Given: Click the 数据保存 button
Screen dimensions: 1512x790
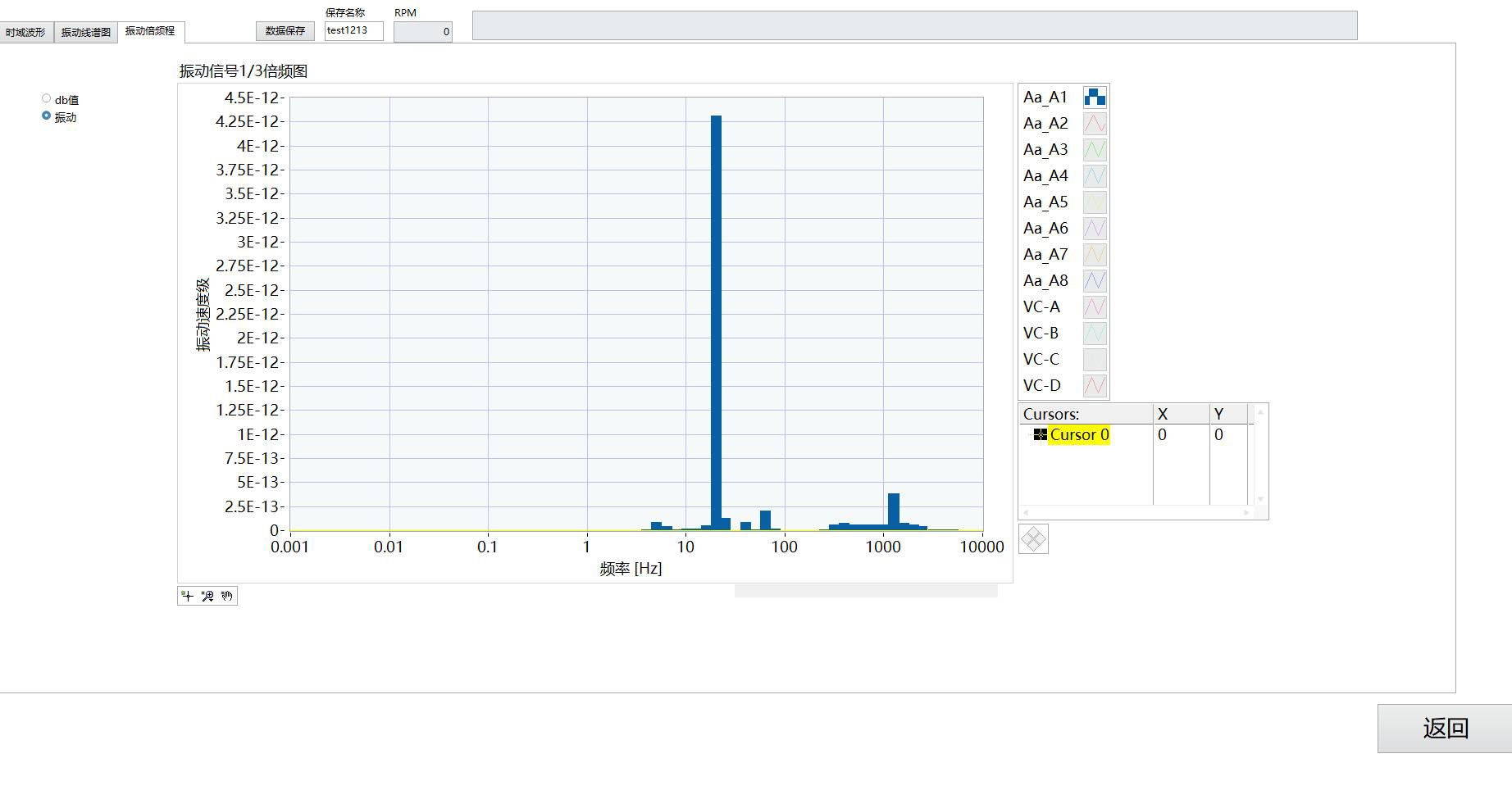Looking at the screenshot, I should pos(285,31).
